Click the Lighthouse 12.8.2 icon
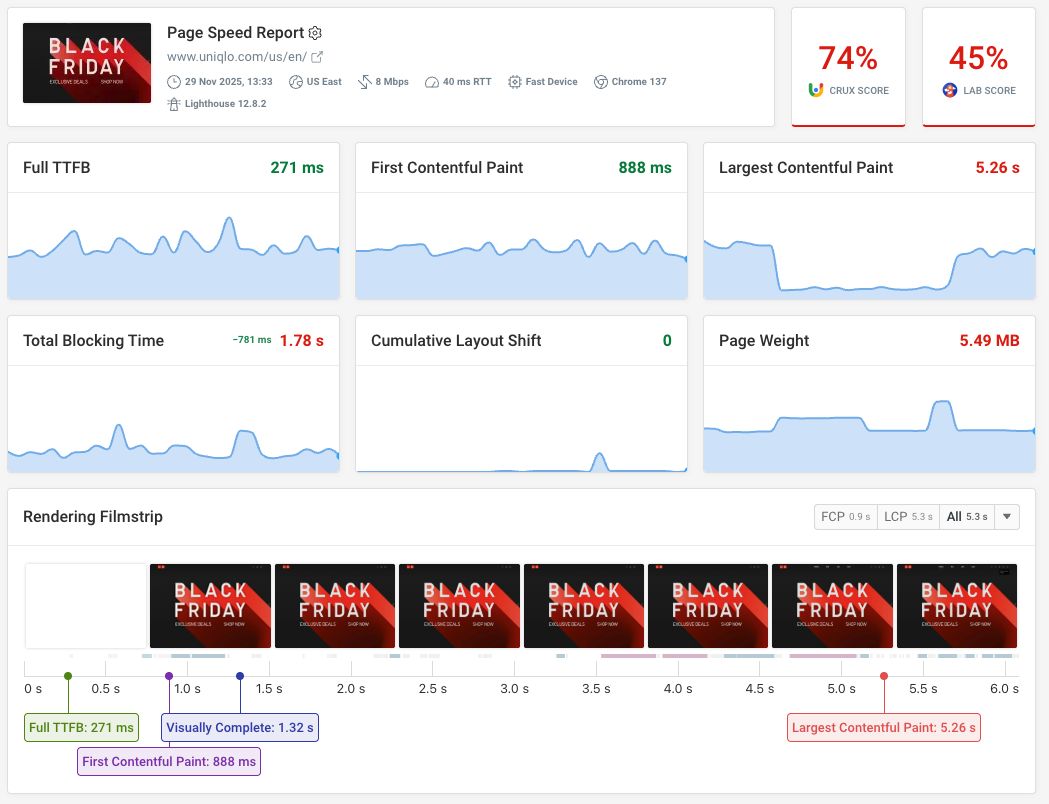This screenshot has width=1049, height=804. 175,103
